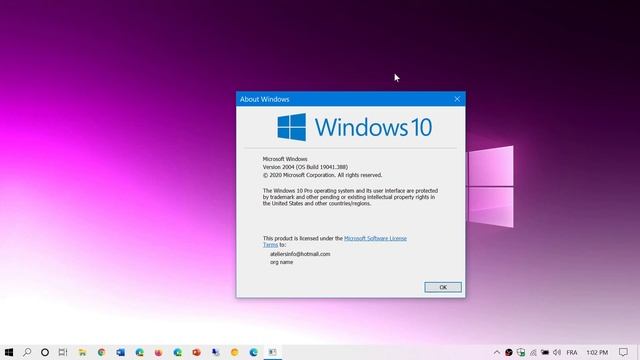Screen dimensions: 640x360
Task: Check the battery status tray icon
Action: (545, 352)
